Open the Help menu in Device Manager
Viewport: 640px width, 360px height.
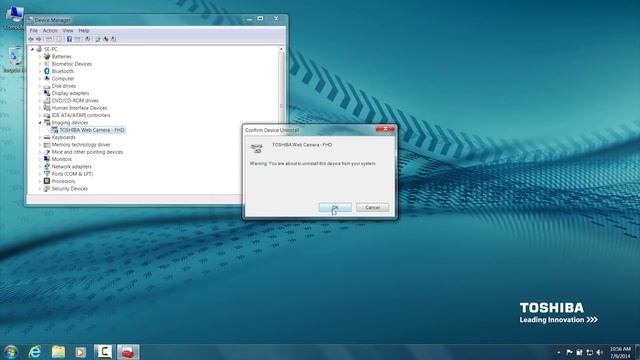84,31
